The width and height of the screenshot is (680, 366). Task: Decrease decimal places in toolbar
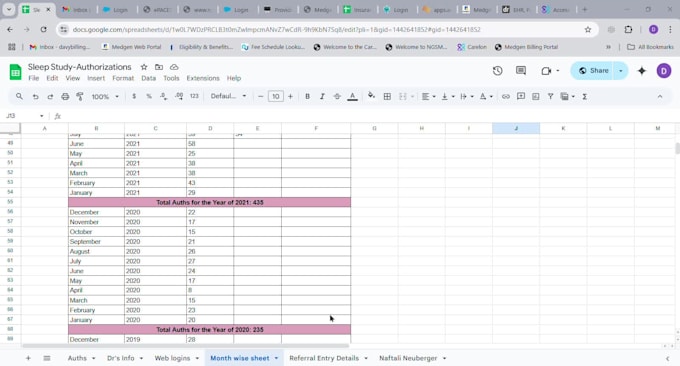coord(163,96)
